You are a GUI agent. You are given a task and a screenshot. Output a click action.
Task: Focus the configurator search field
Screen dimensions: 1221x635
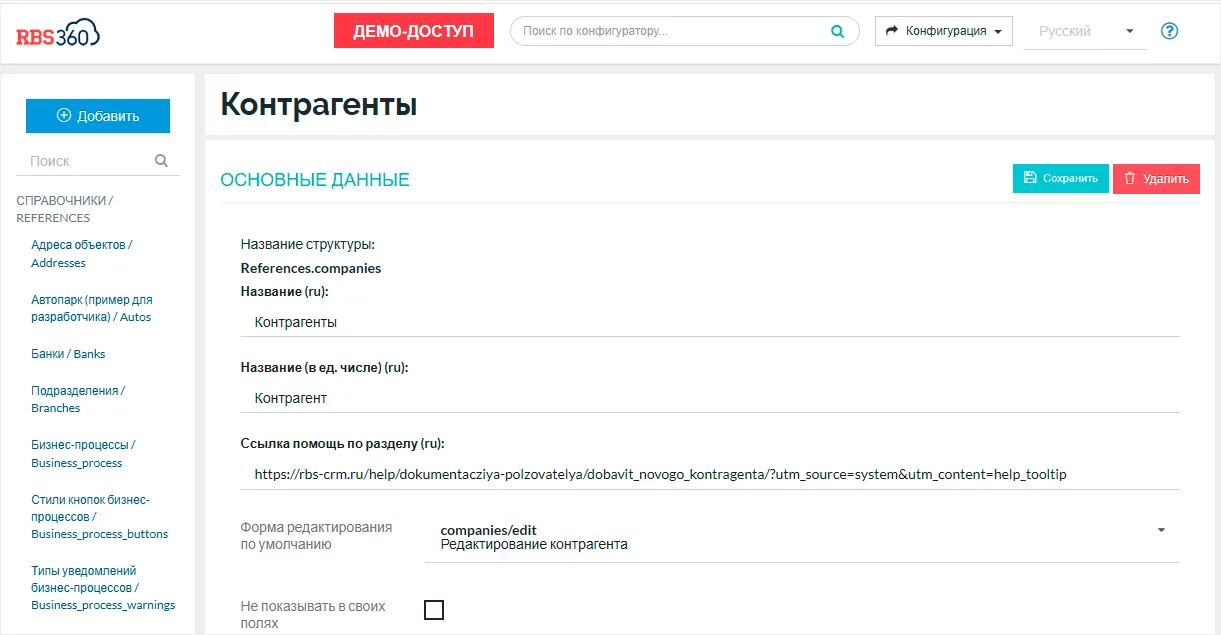point(670,31)
